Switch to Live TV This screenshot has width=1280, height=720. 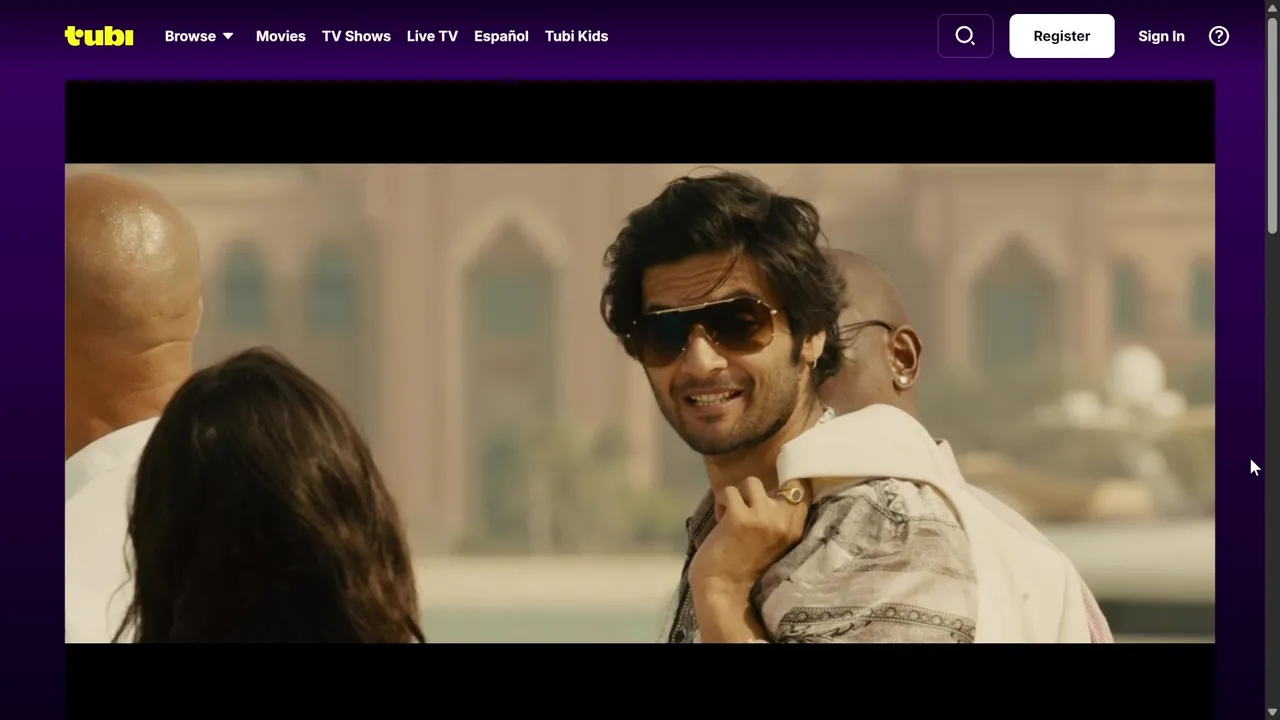coord(432,36)
